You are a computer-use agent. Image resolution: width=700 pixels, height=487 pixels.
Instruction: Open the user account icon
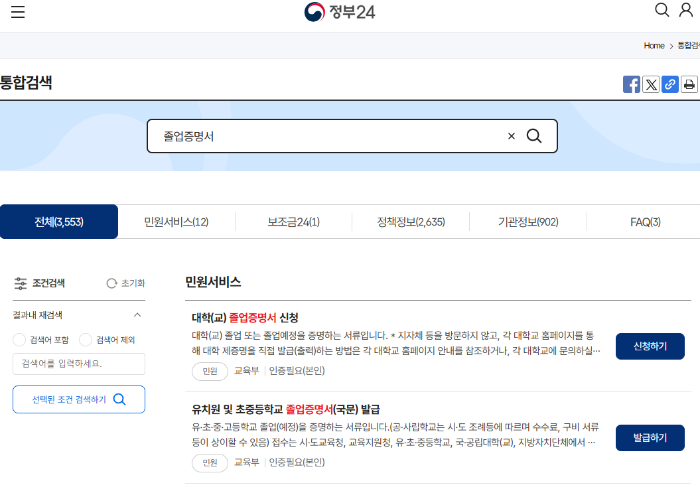686,10
